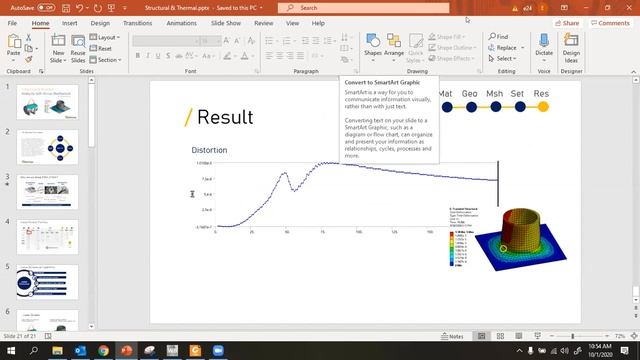Start presentation from beginning icon

111,8
